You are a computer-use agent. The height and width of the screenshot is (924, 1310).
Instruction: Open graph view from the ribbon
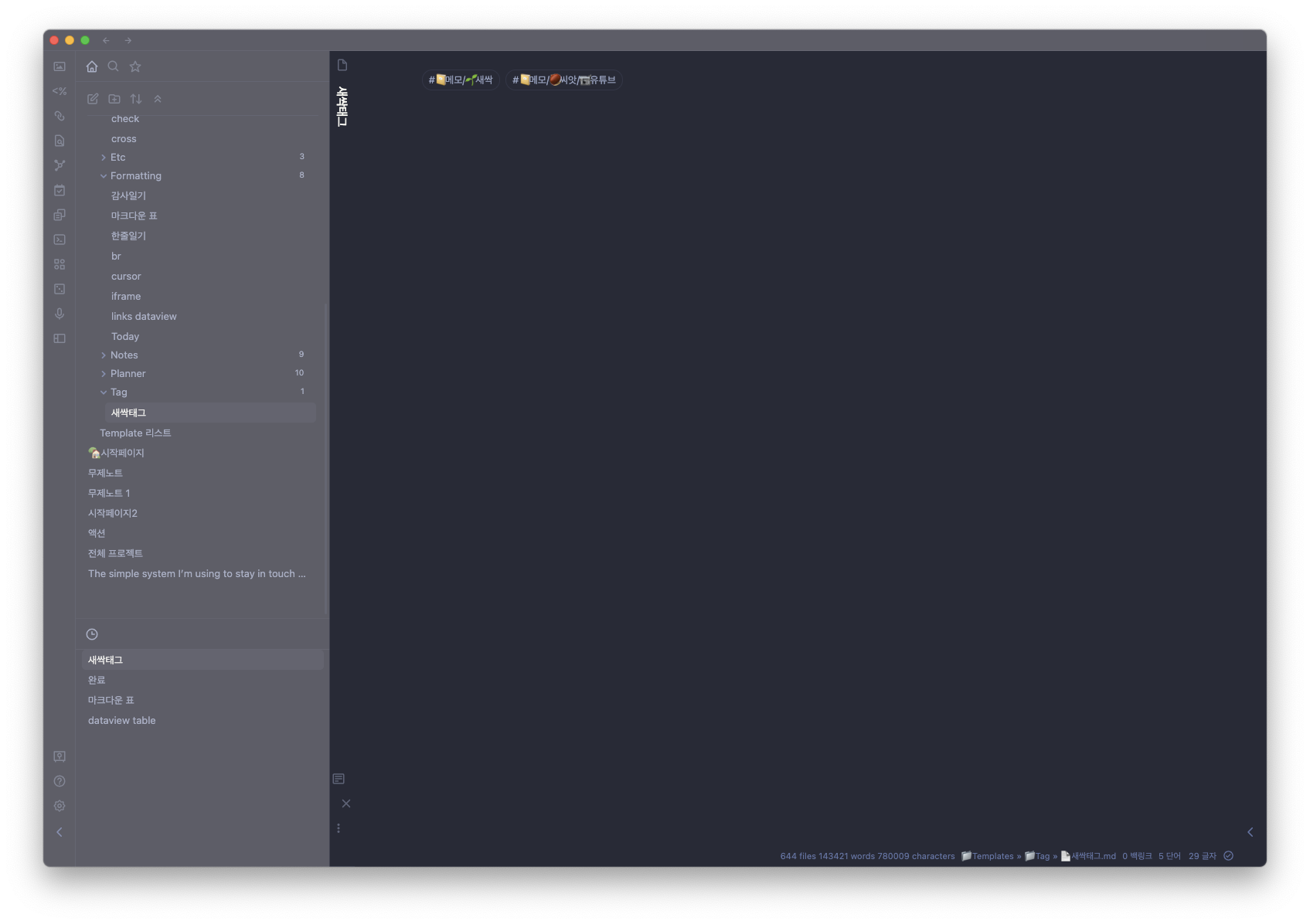(60, 165)
